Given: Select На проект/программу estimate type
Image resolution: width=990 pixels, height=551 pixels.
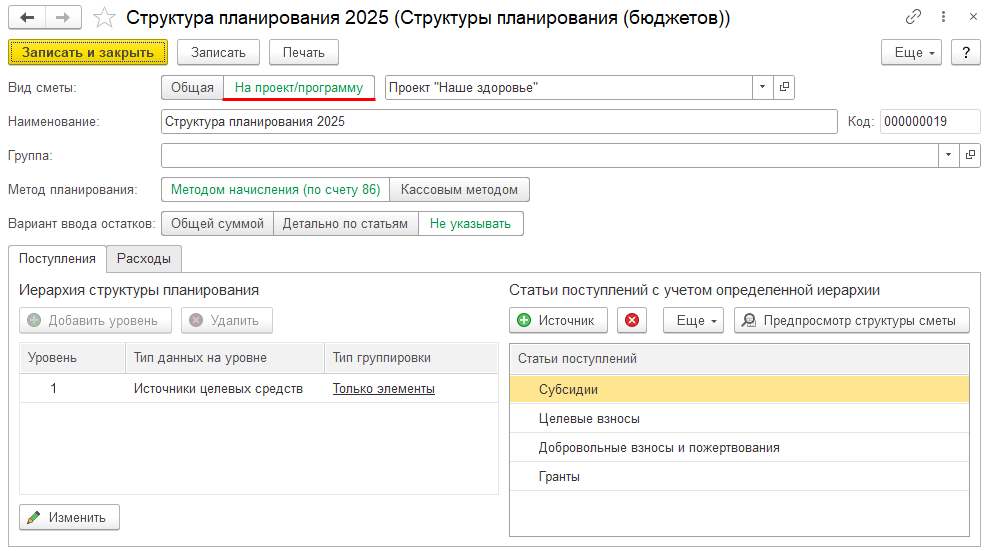Looking at the screenshot, I should pos(299,88).
